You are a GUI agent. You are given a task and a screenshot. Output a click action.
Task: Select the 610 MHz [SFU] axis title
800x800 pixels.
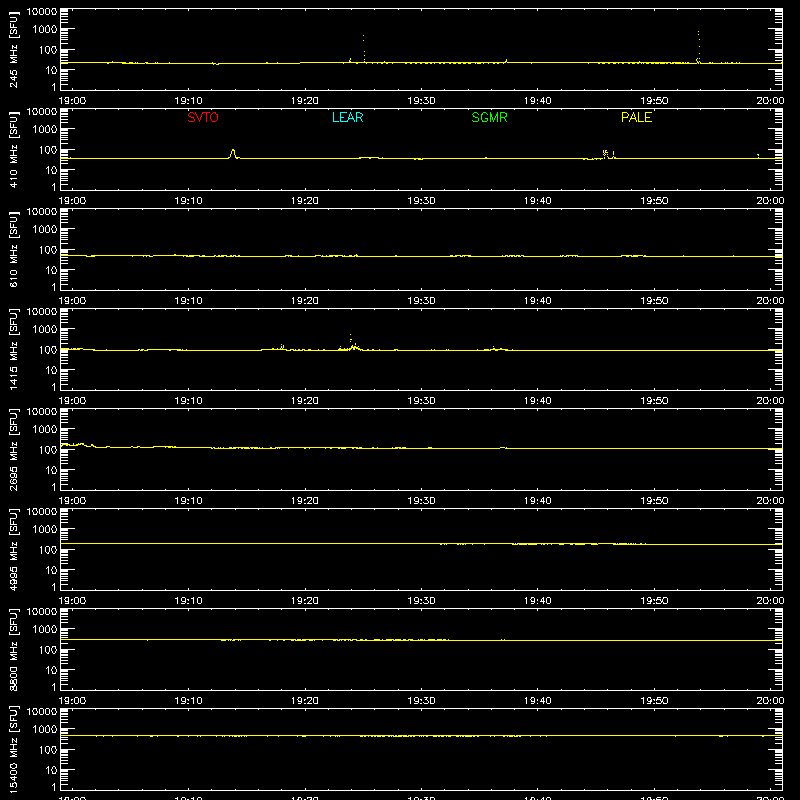click(13, 250)
